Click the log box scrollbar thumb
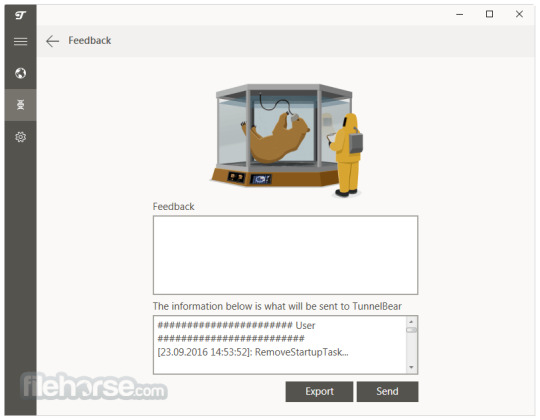This screenshot has width=540, height=420. (411, 330)
